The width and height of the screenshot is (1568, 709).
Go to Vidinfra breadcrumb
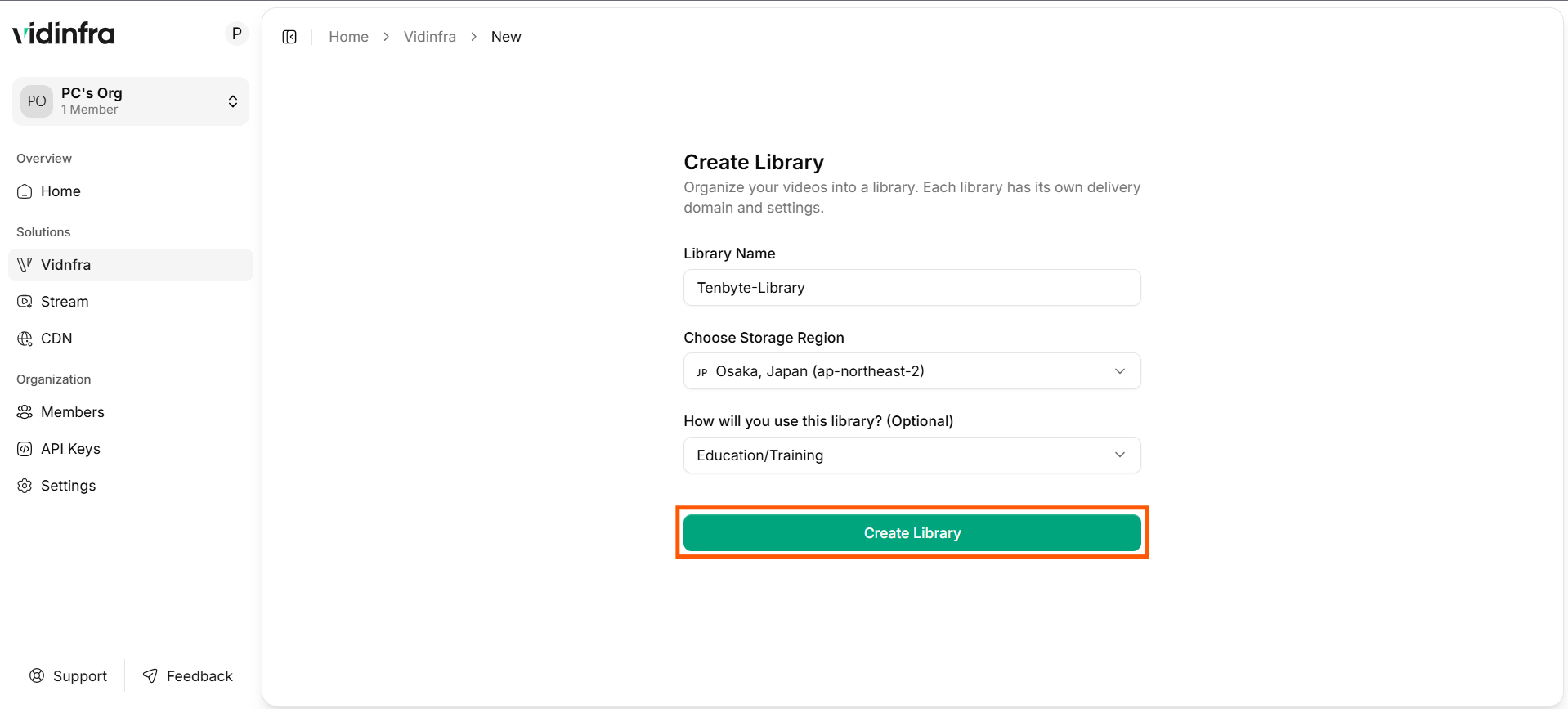(x=430, y=37)
